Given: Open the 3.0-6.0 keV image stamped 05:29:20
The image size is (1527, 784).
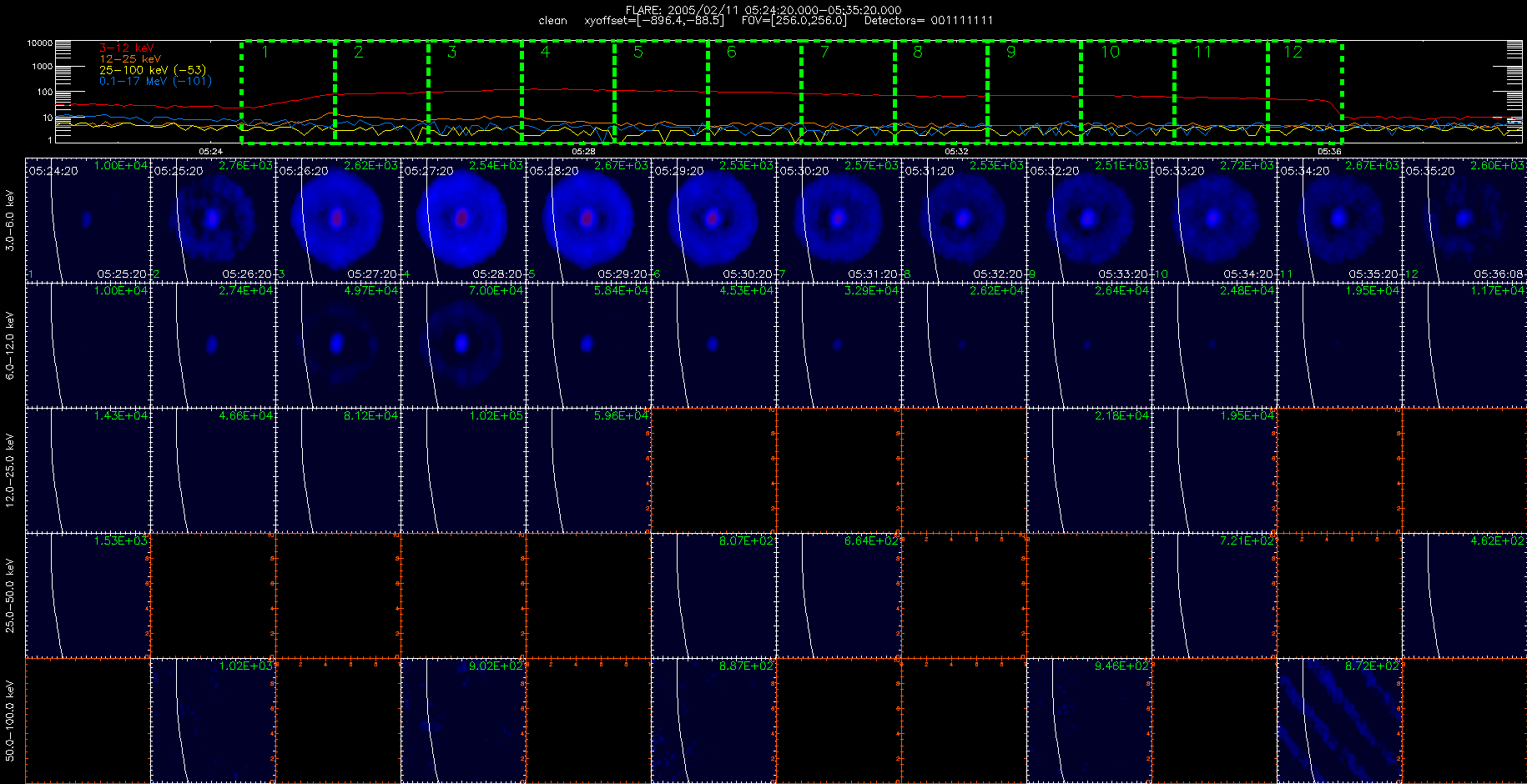Looking at the screenshot, I should (x=714, y=220).
